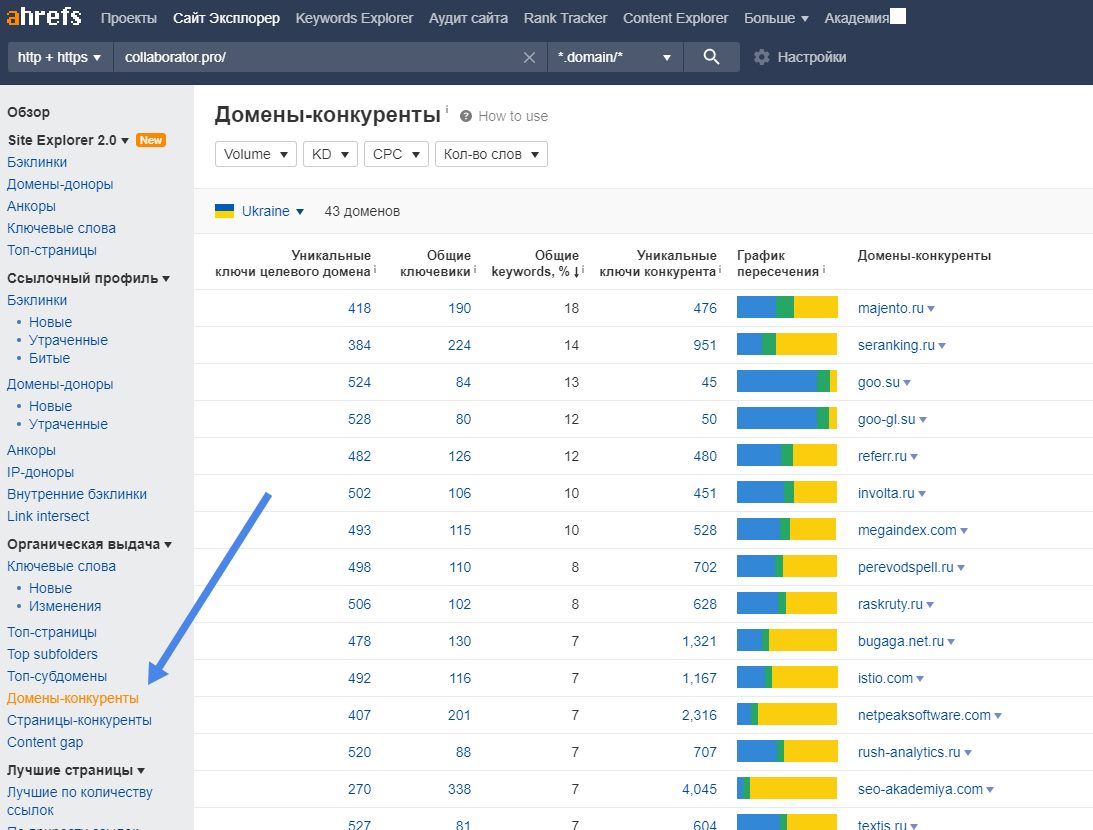Expand the Volume filter dropdown
The image size is (1093, 830).
(256, 154)
